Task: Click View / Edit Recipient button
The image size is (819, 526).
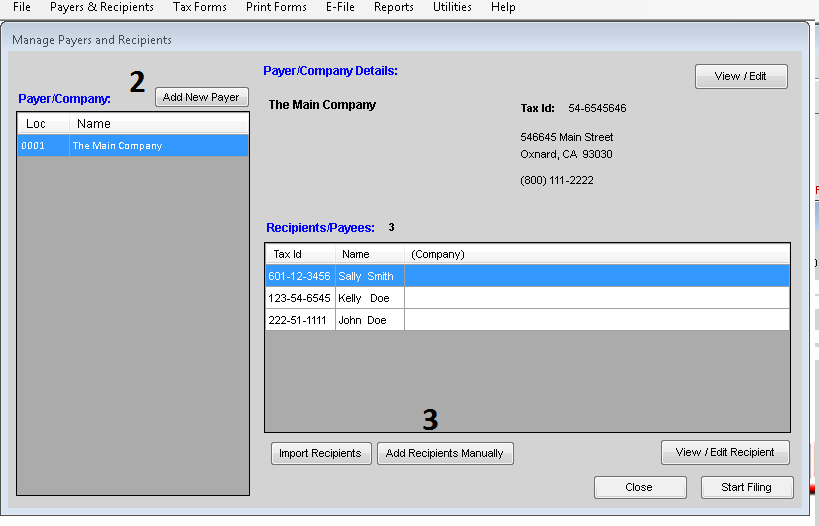Action: 725,452
